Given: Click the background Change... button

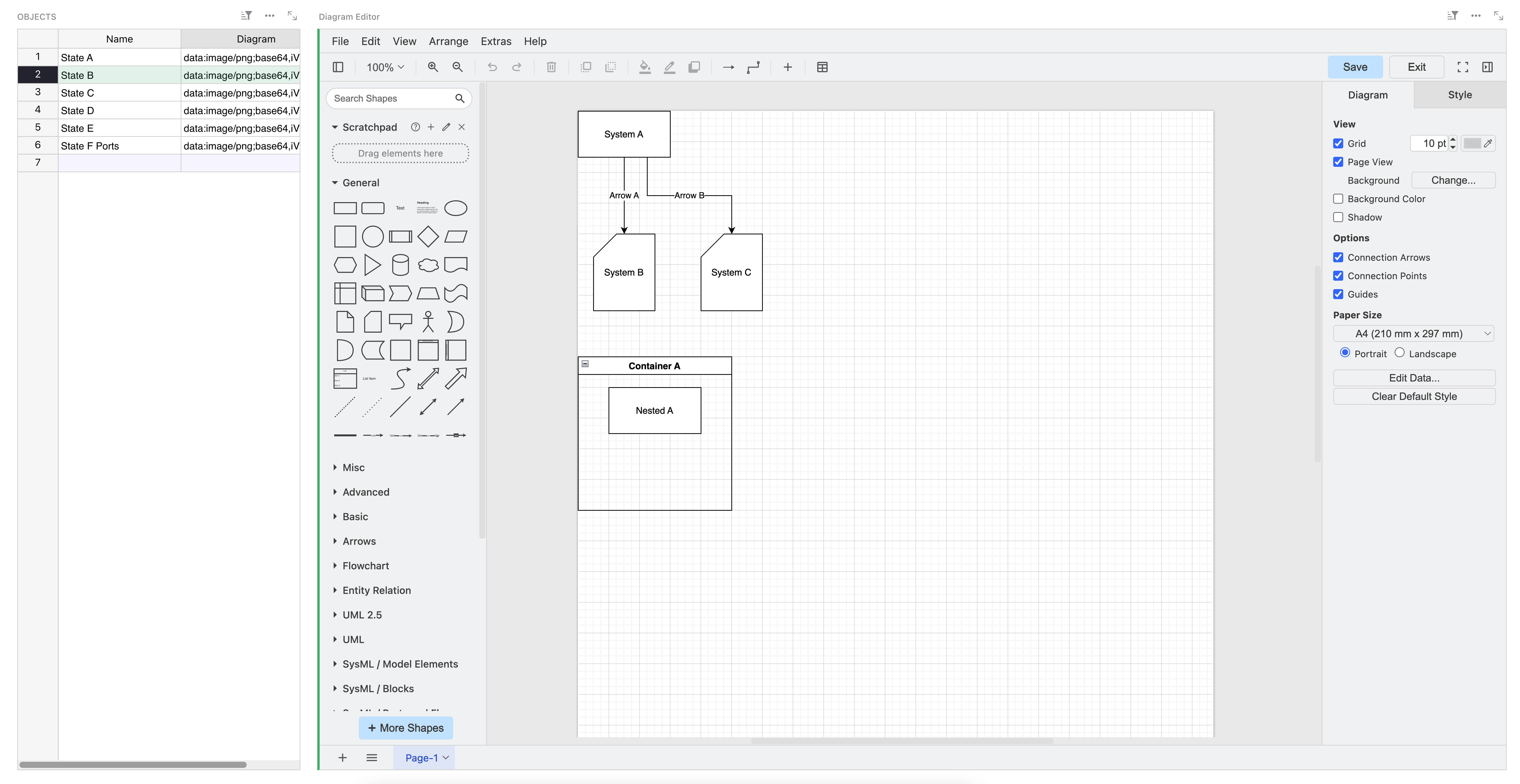Looking at the screenshot, I should point(1453,180).
